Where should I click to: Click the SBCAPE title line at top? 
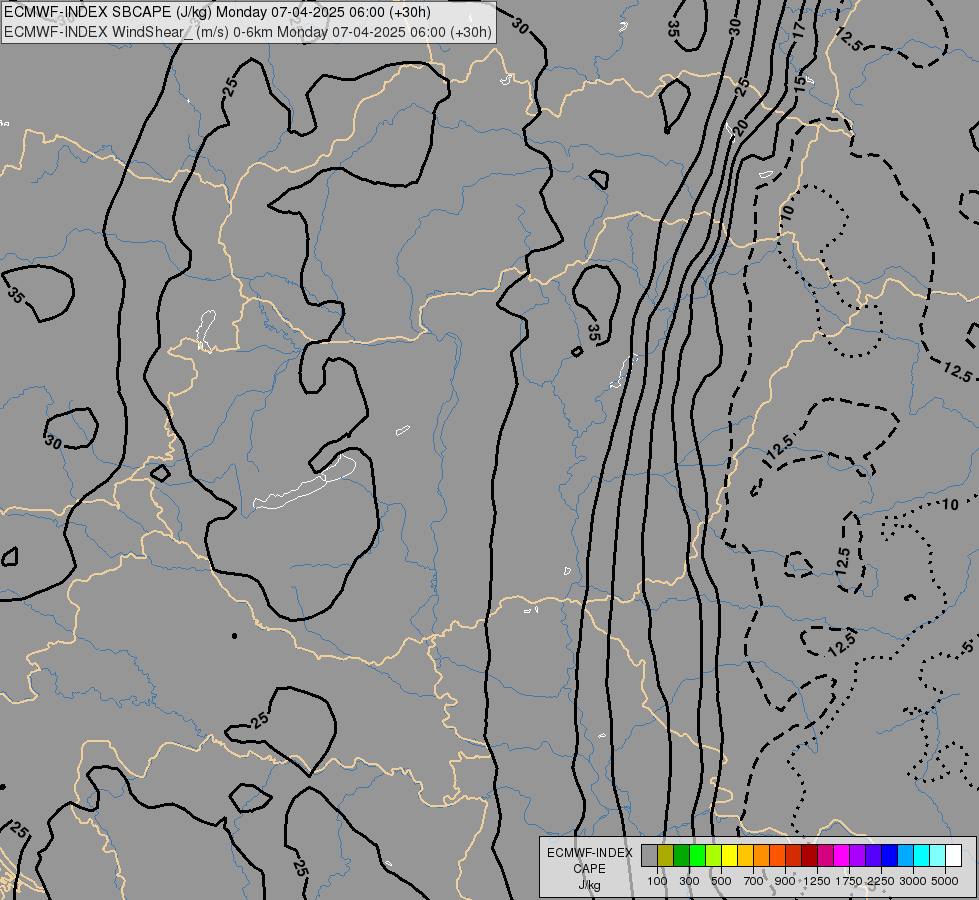tap(217, 12)
